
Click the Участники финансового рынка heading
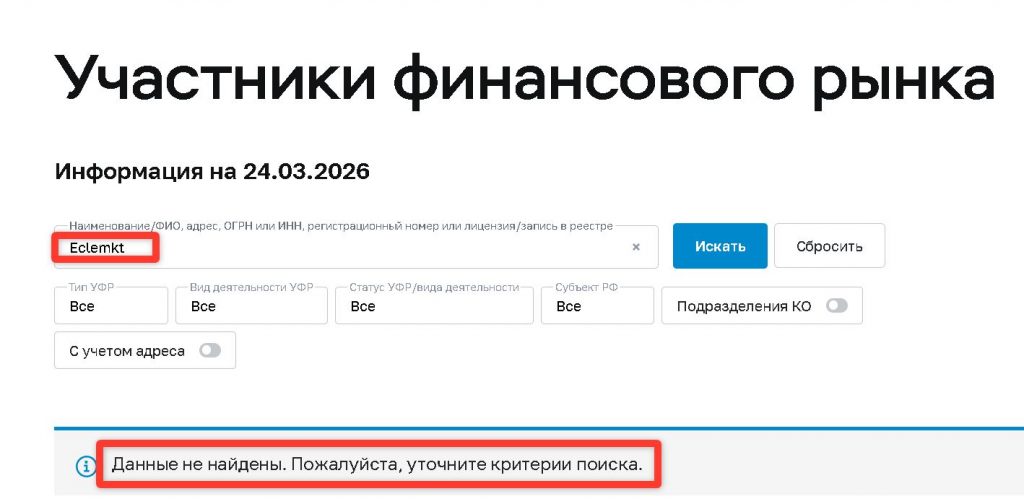point(524,78)
